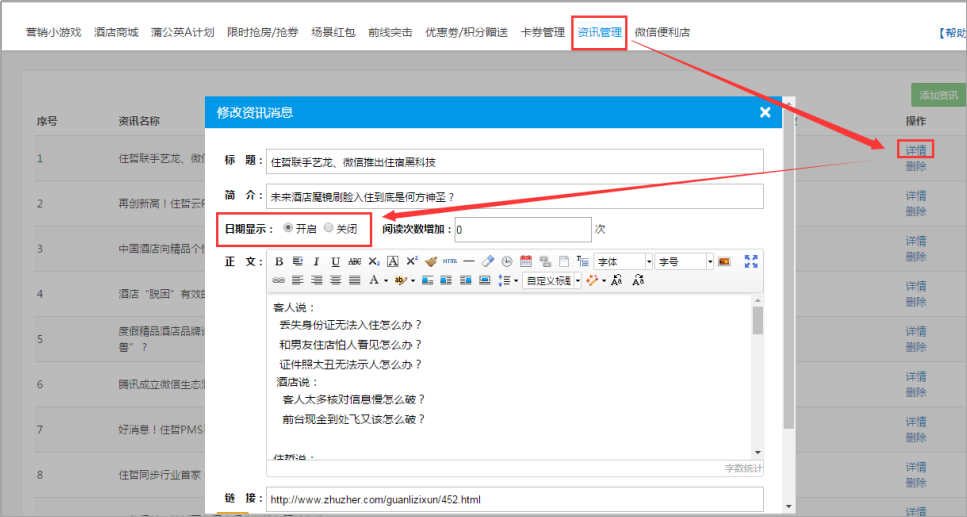967x517 pixels.
Task: Click the unlink chain icon
Action: pos(545,262)
